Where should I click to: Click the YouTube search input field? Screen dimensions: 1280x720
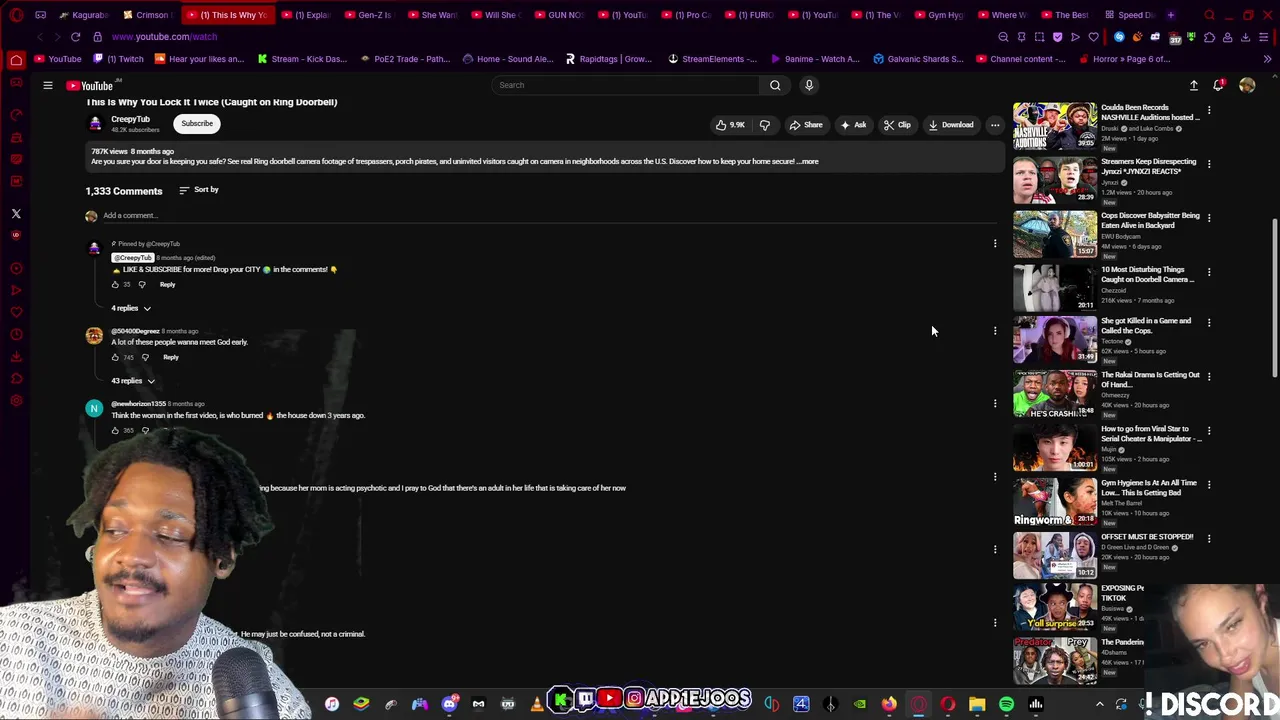click(x=625, y=85)
